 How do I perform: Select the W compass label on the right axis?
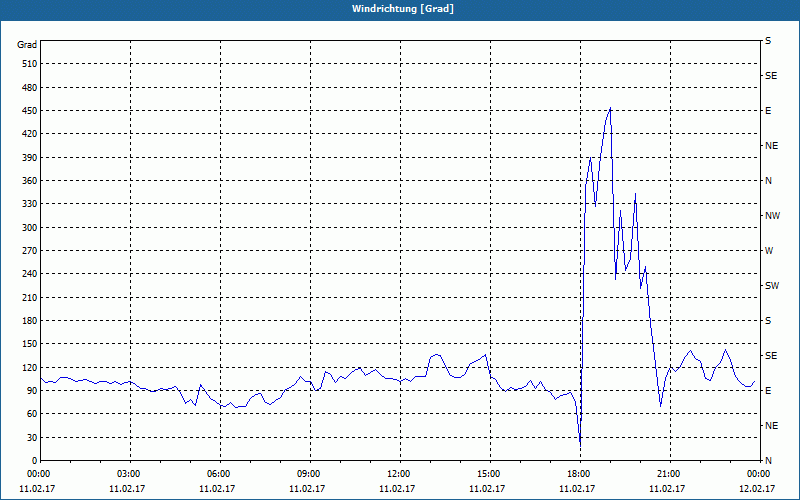769,251
